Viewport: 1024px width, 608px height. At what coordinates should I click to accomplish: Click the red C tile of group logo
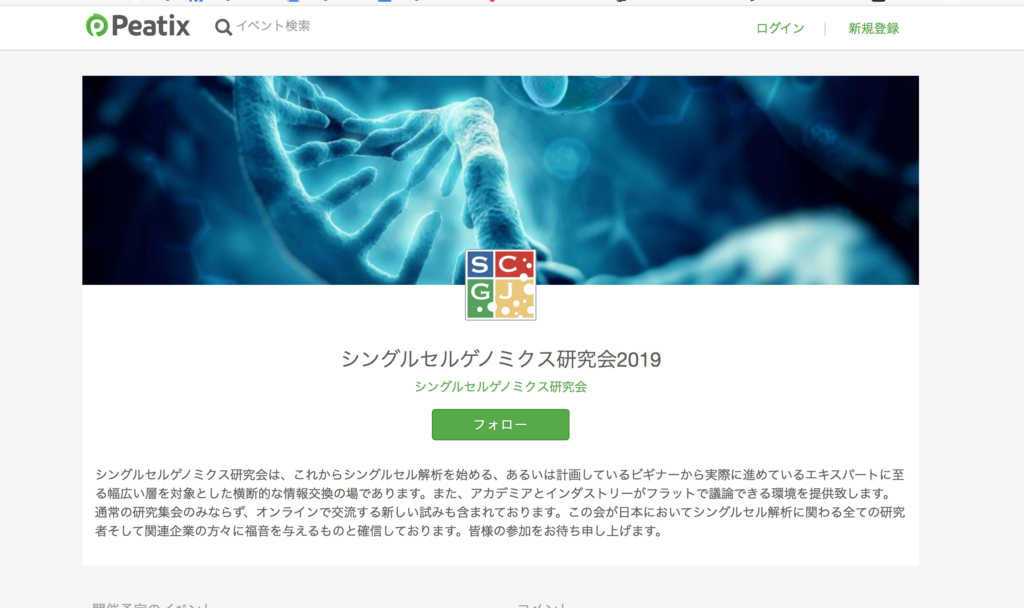515,264
